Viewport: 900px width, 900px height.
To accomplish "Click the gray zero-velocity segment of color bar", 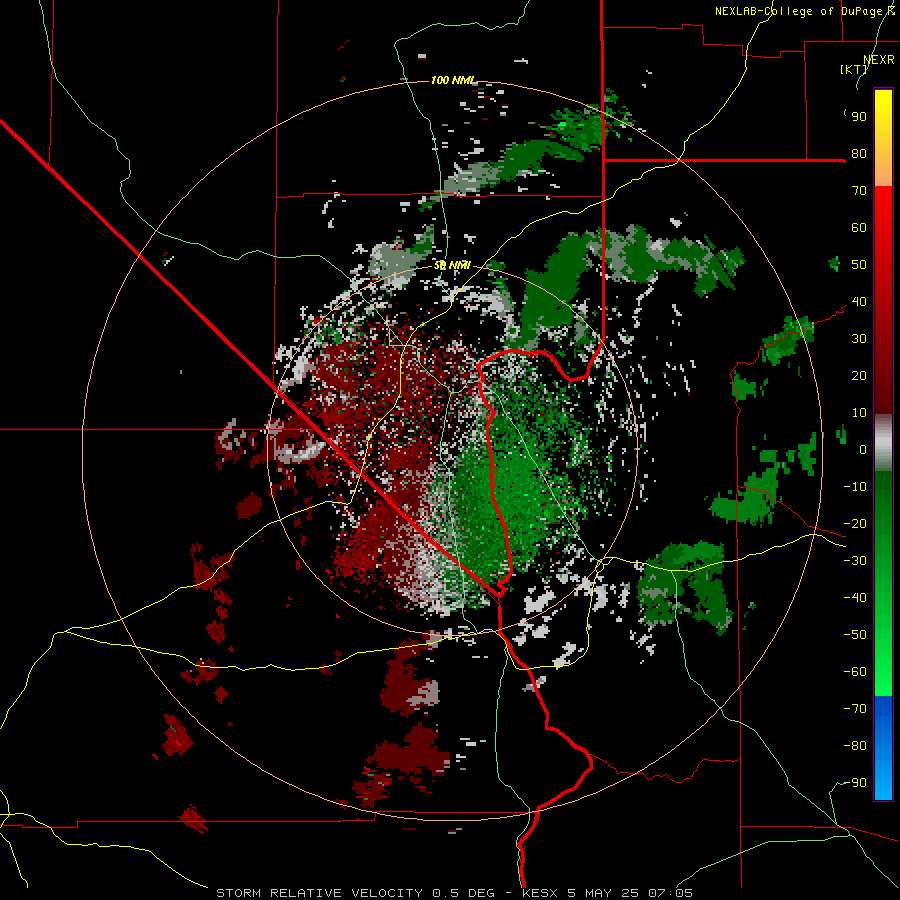I will [x=883, y=443].
